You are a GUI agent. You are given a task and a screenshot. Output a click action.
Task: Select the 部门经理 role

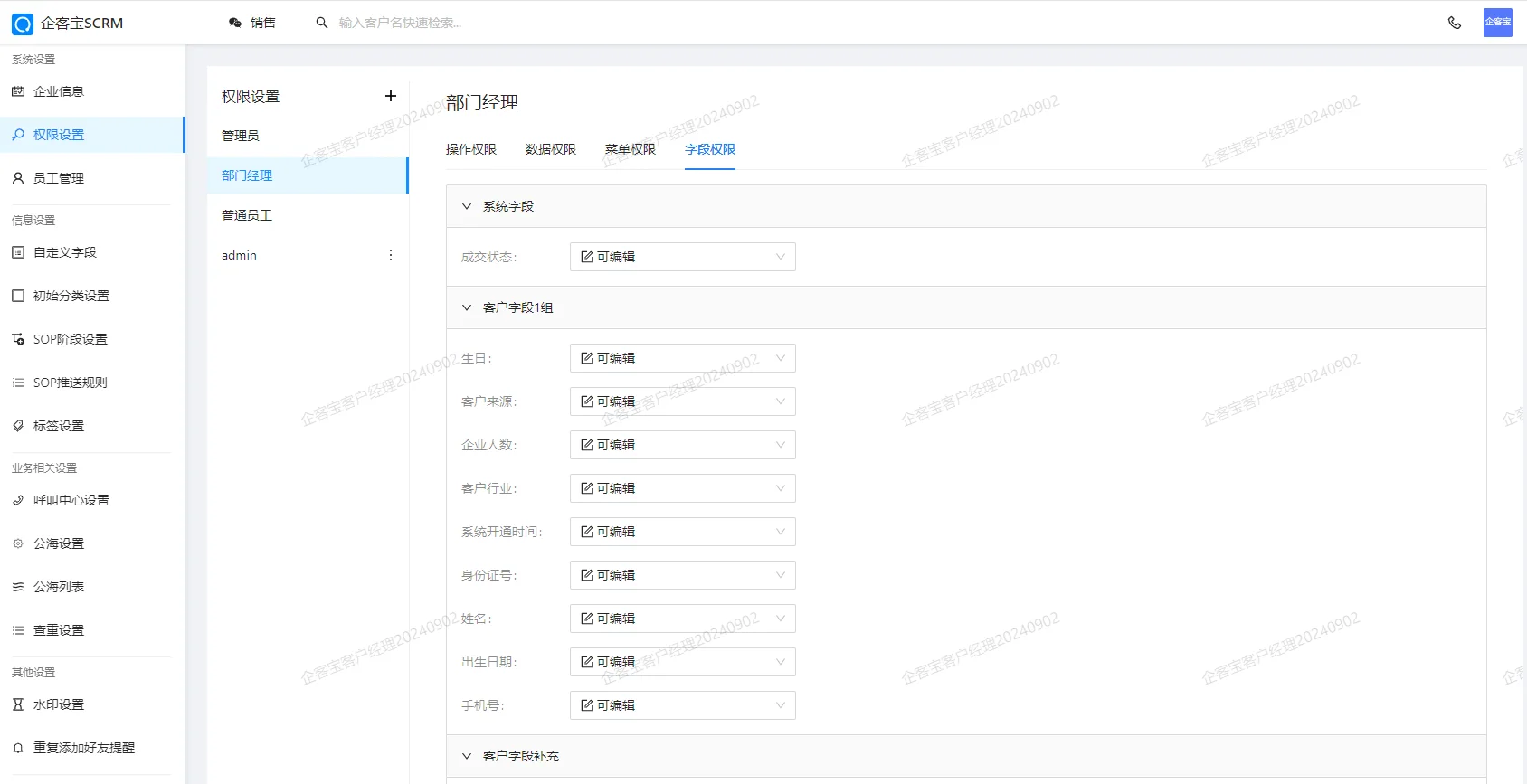click(308, 175)
